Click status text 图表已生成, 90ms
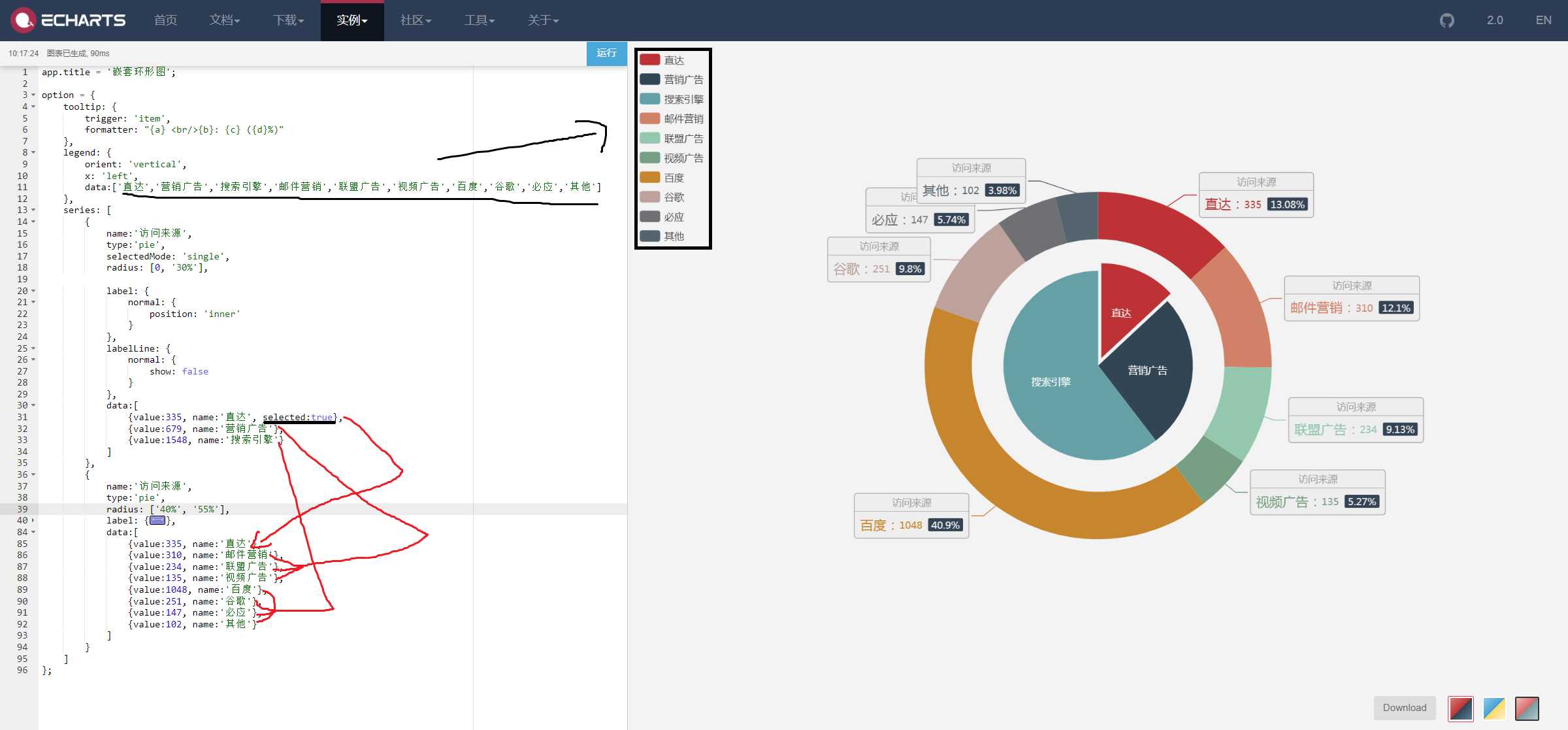The image size is (1568, 730). click(x=78, y=54)
